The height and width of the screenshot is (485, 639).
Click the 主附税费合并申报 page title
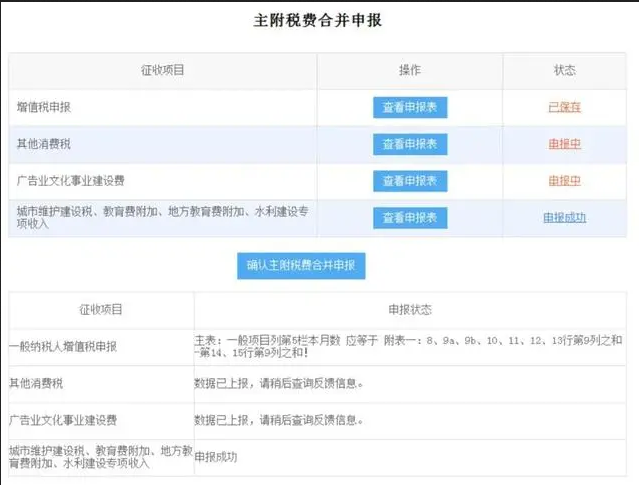point(317,20)
